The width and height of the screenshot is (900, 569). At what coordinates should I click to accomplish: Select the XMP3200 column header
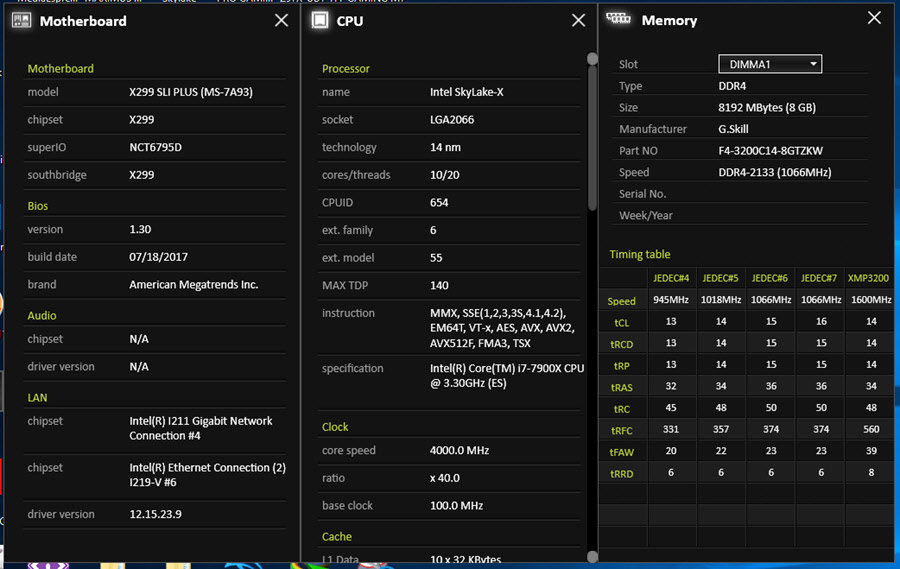pos(869,278)
